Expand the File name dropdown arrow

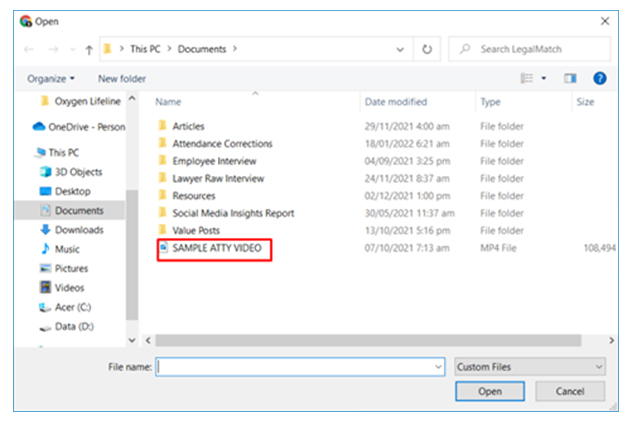point(438,367)
